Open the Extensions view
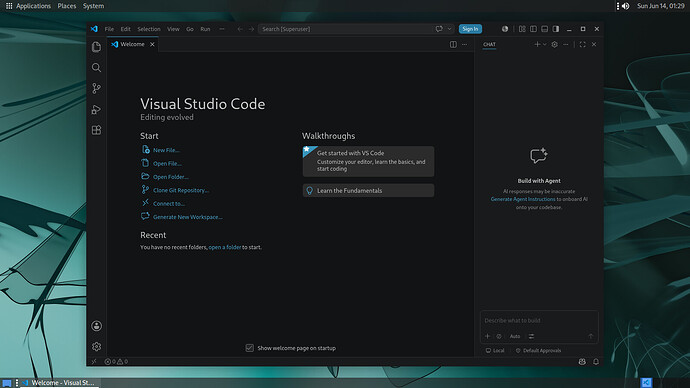690x388 pixels. tap(96, 130)
